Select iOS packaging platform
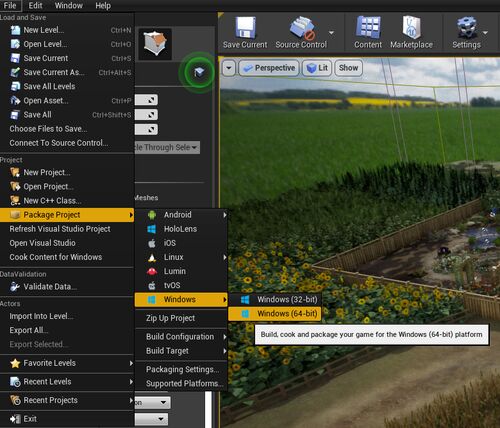The image size is (500, 428). coord(181,243)
